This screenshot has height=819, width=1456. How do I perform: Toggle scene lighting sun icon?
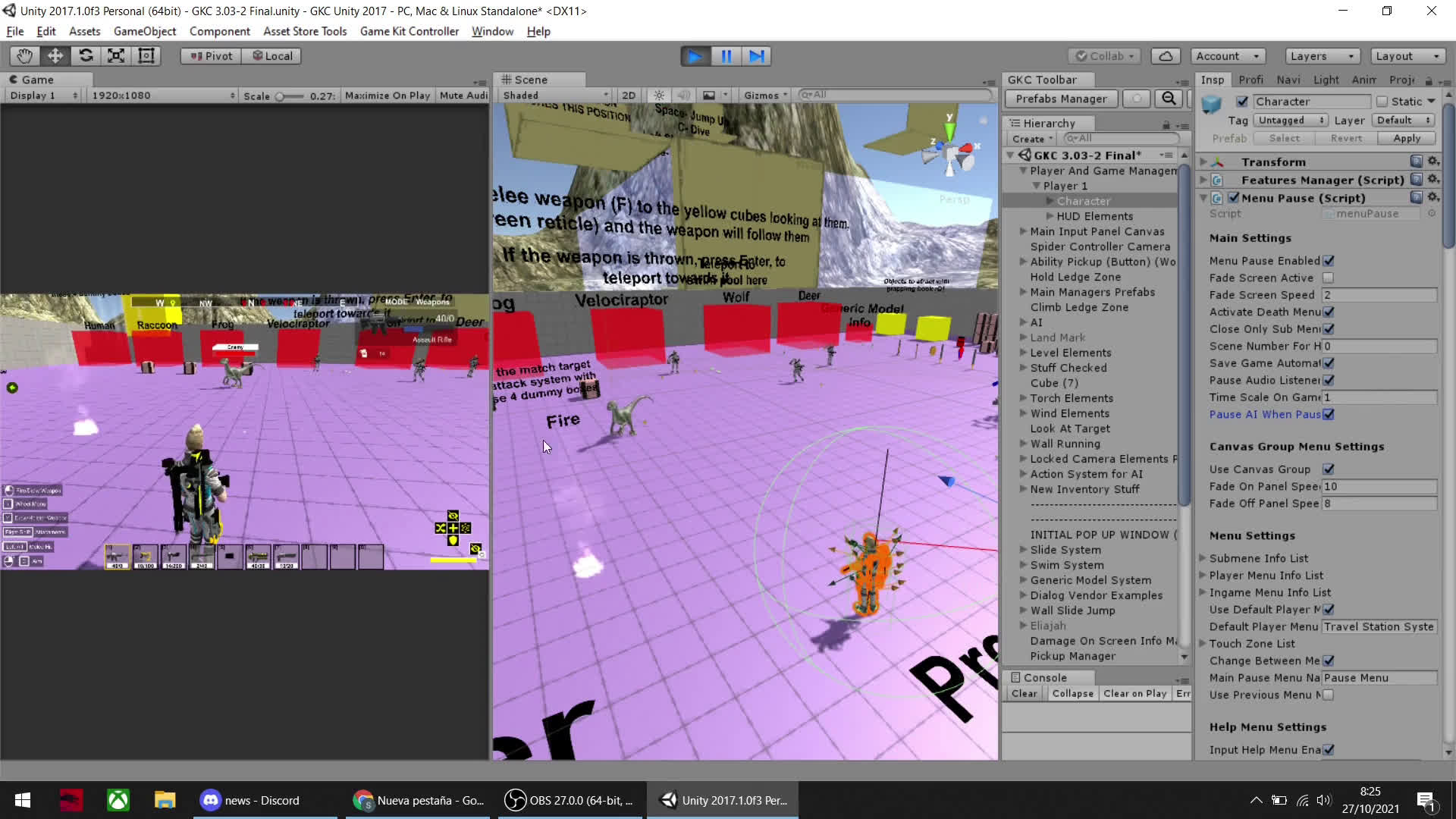coord(659,96)
